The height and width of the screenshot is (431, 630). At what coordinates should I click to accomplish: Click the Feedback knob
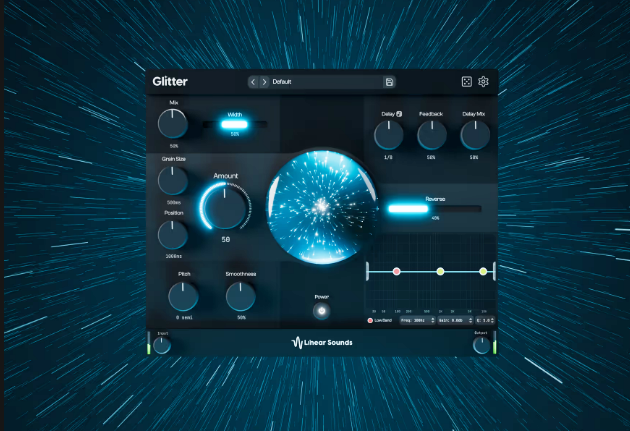click(x=432, y=135)
